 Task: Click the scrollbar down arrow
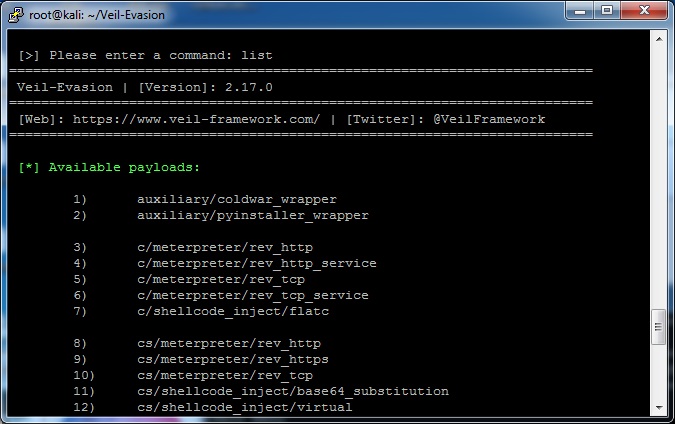[x=659, y=407]
